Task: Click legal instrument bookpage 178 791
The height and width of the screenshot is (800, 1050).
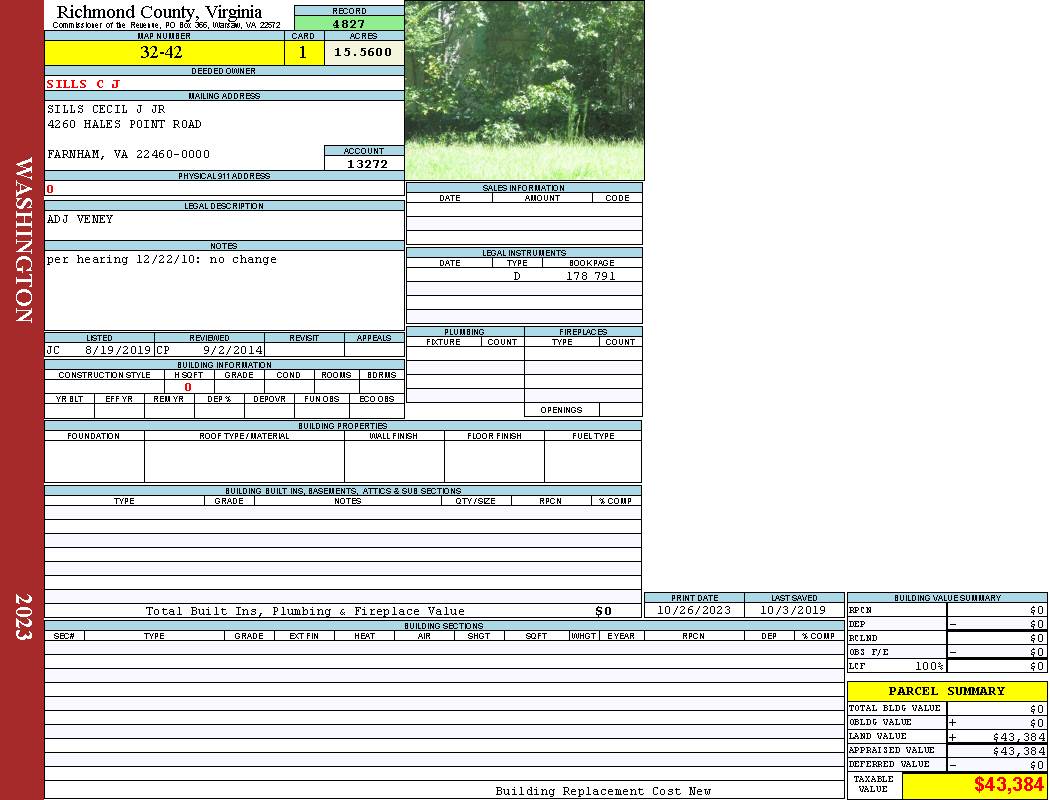Action: pos(590,276)
